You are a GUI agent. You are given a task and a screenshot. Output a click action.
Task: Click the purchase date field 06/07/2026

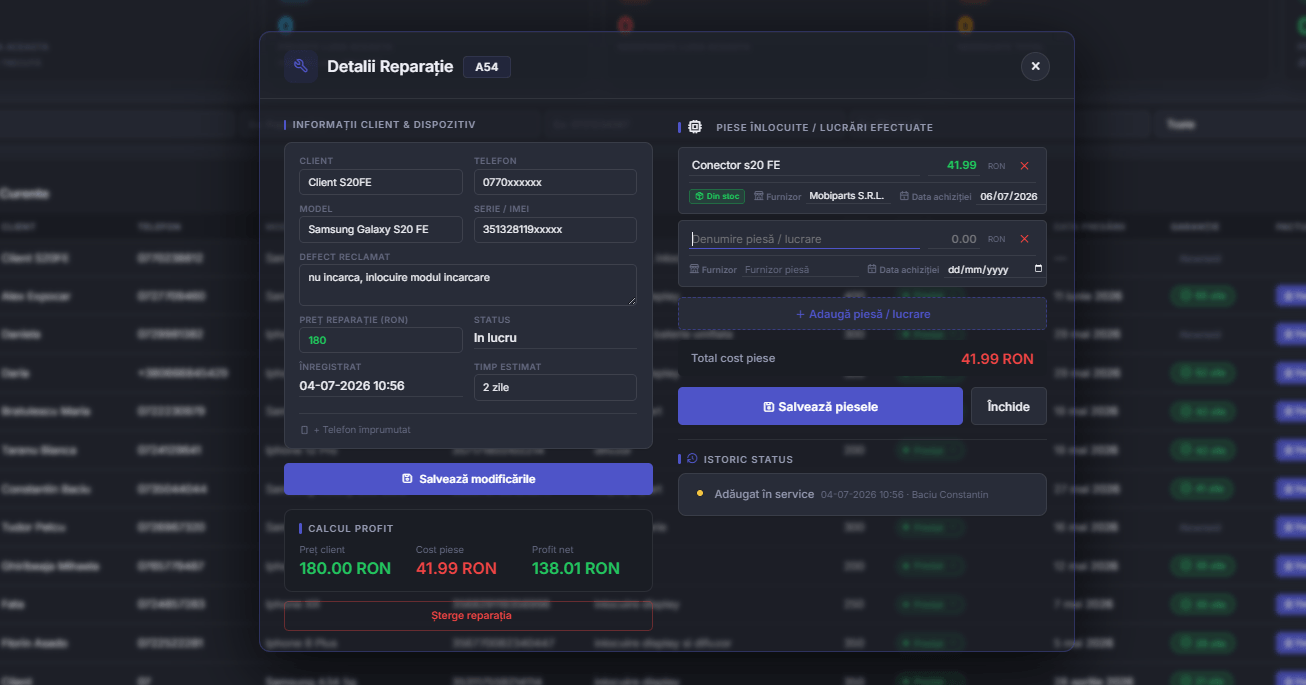point(1009,197)
